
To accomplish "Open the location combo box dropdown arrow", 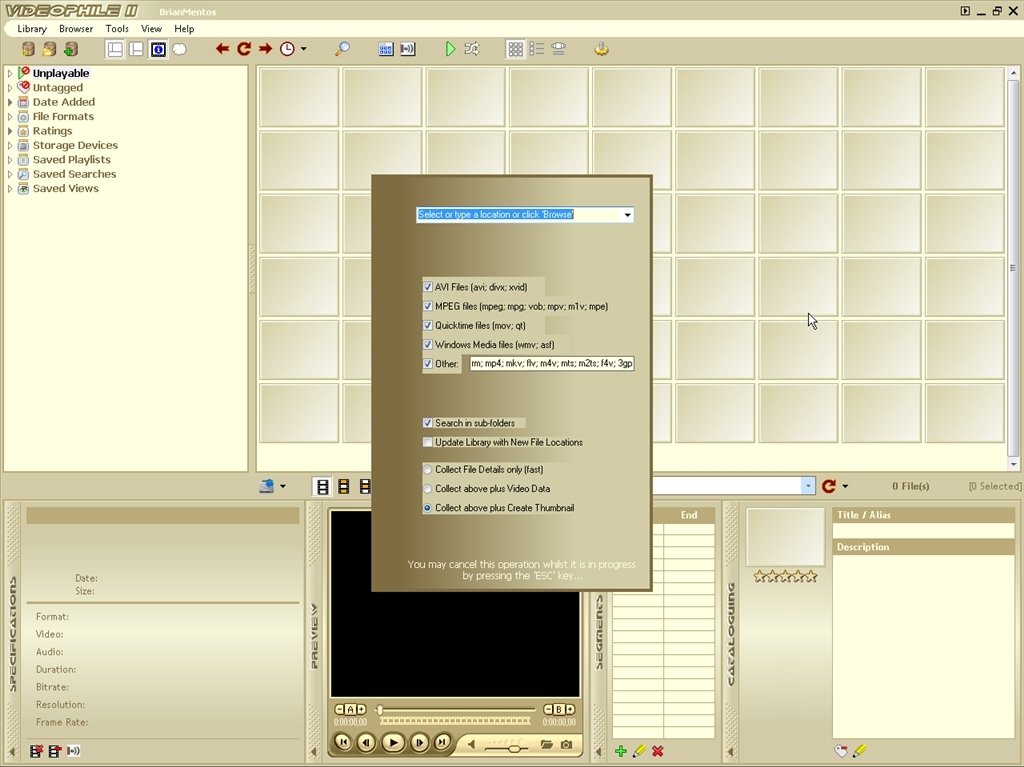I will pyautogui.click(x=627, y=215).
